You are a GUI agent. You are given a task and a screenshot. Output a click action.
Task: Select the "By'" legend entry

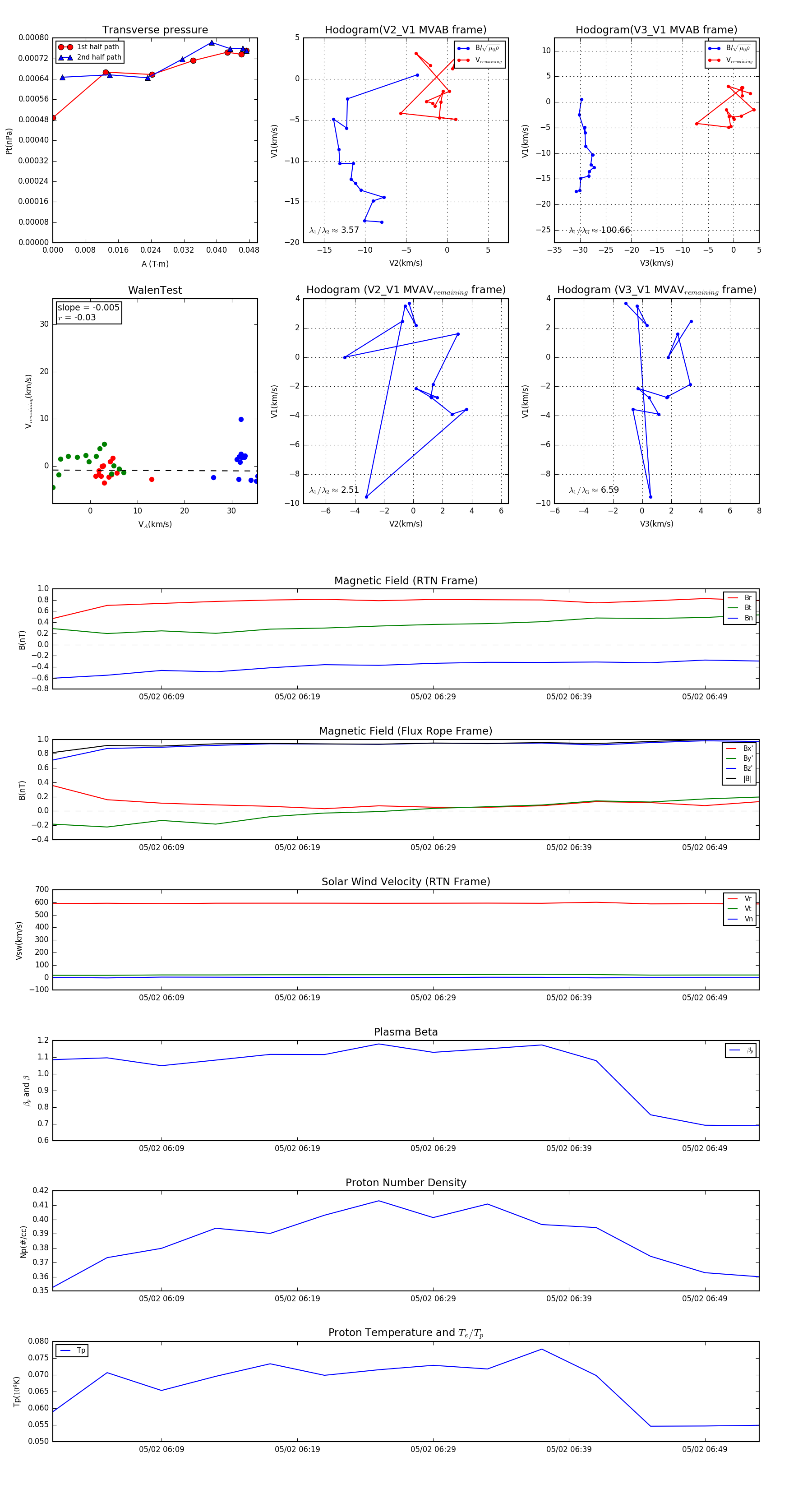point(740,758)
